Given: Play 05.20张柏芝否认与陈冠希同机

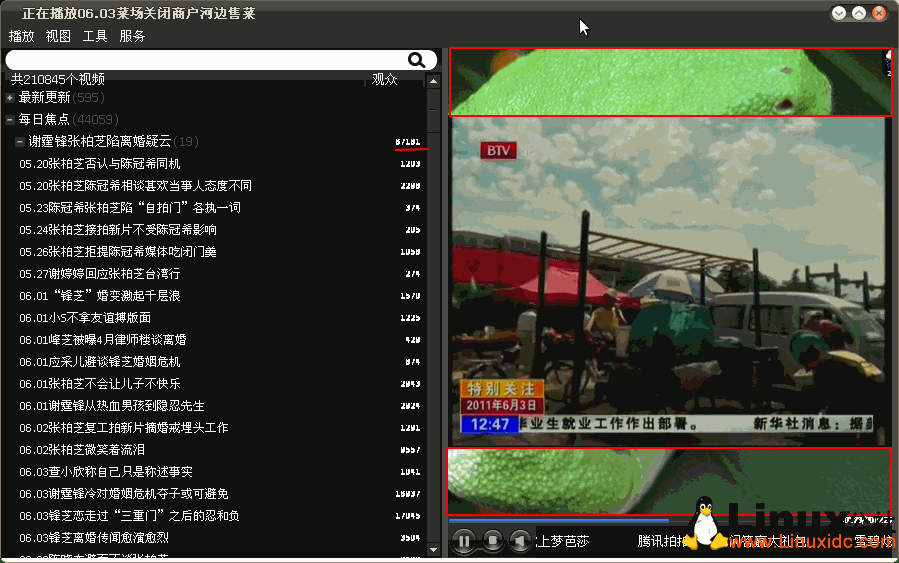Looking at the screenshot, I should coord(100,163).
